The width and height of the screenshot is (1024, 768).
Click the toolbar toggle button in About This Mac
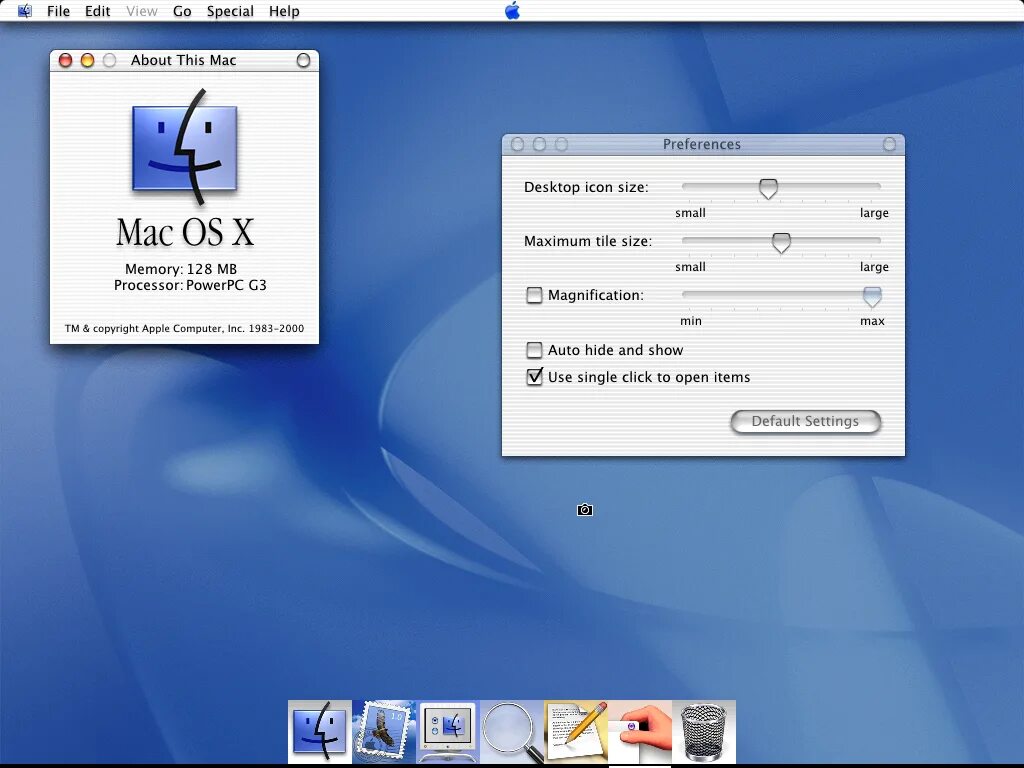[x=303, y=60]
